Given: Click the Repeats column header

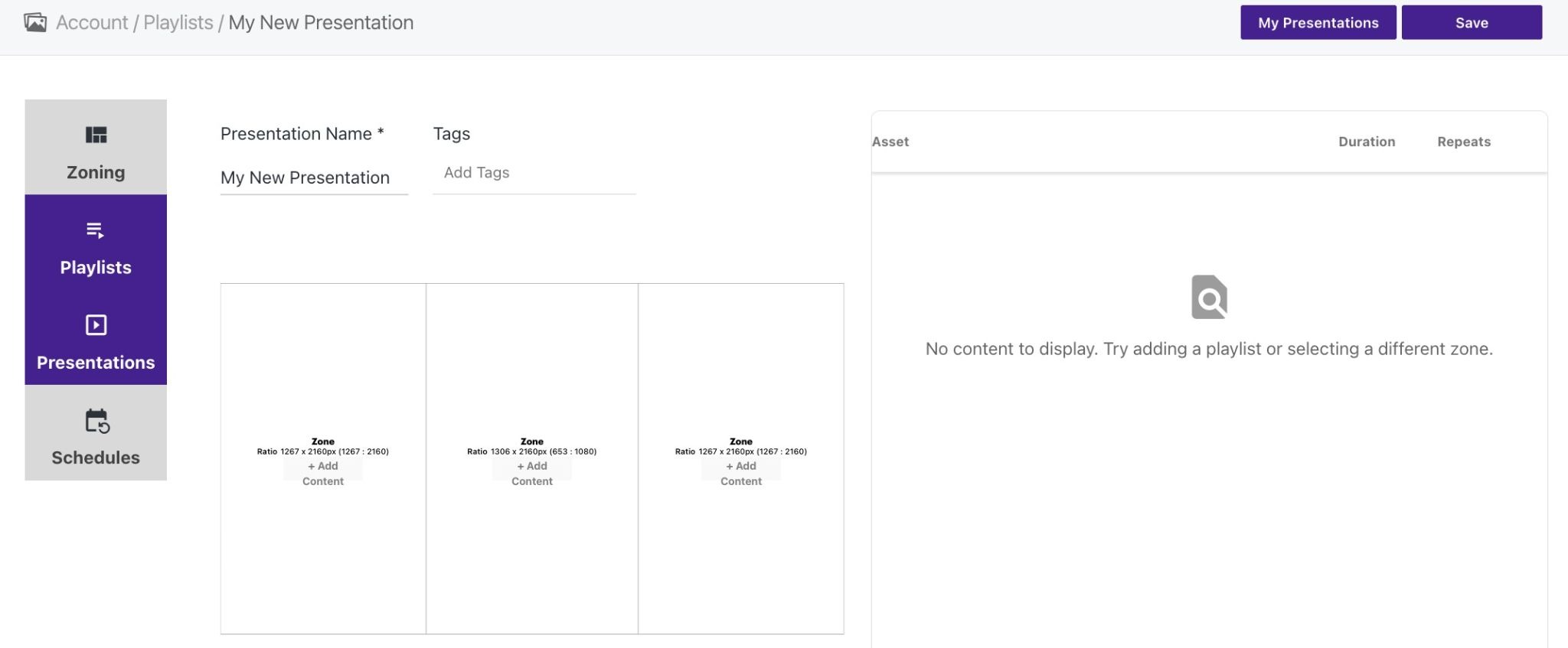Looking at the screenshot, I should (x=1464, y=142).
